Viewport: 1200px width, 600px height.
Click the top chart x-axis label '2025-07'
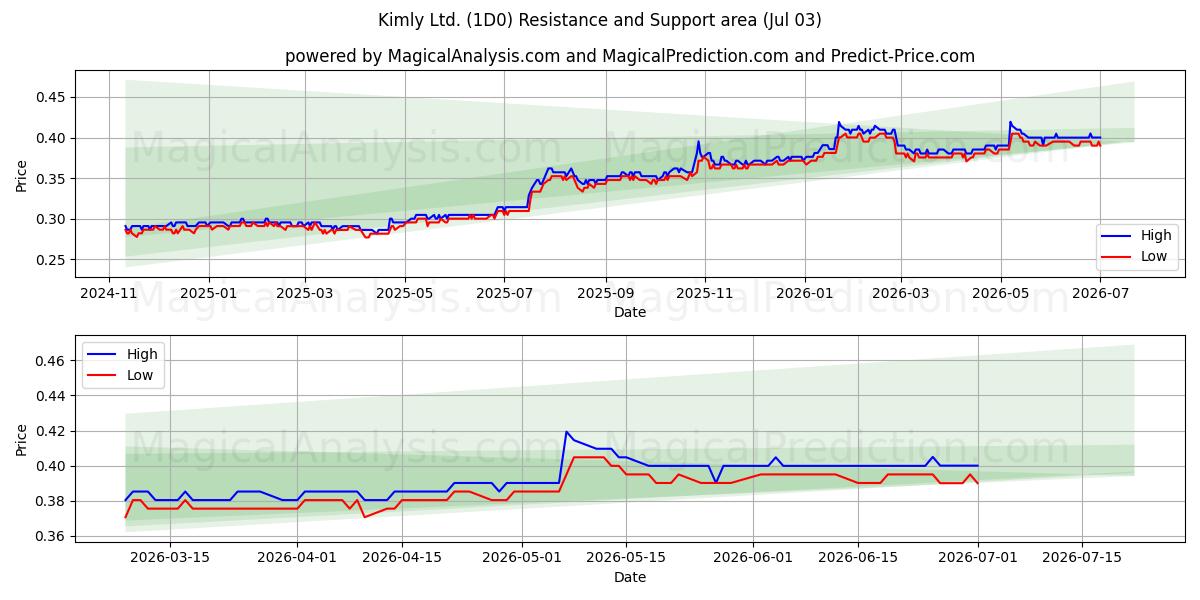click(504, 294)
